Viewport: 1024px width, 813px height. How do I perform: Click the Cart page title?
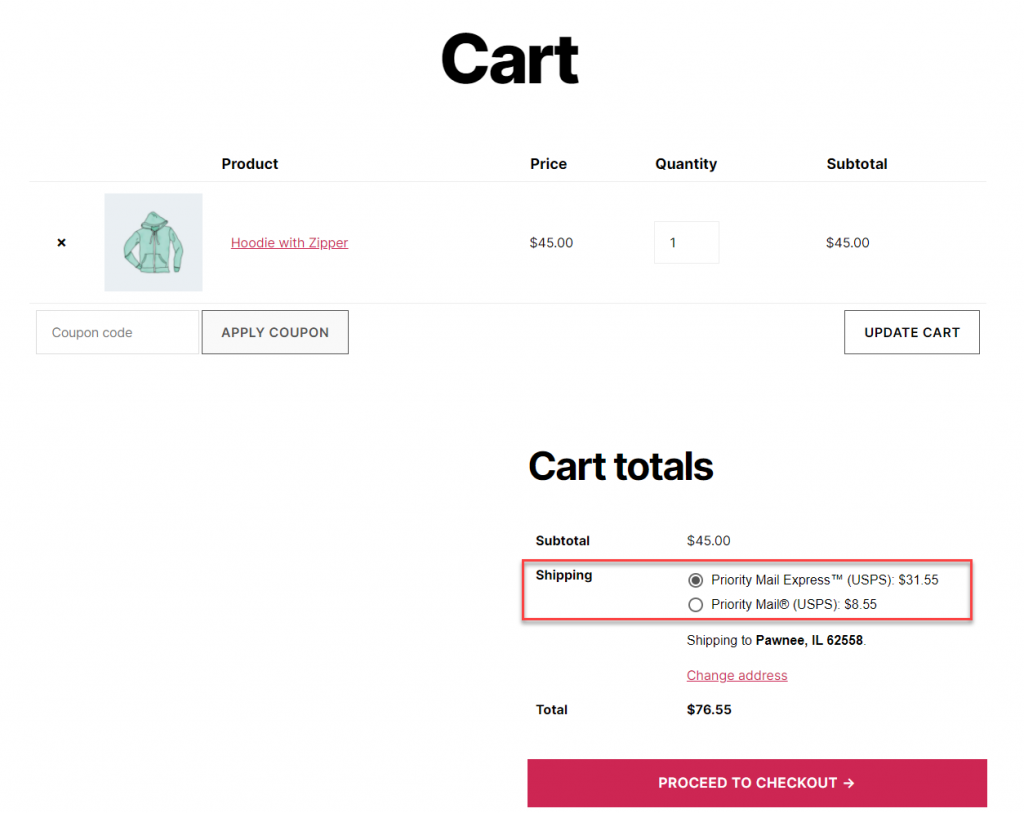click(510, 59)
